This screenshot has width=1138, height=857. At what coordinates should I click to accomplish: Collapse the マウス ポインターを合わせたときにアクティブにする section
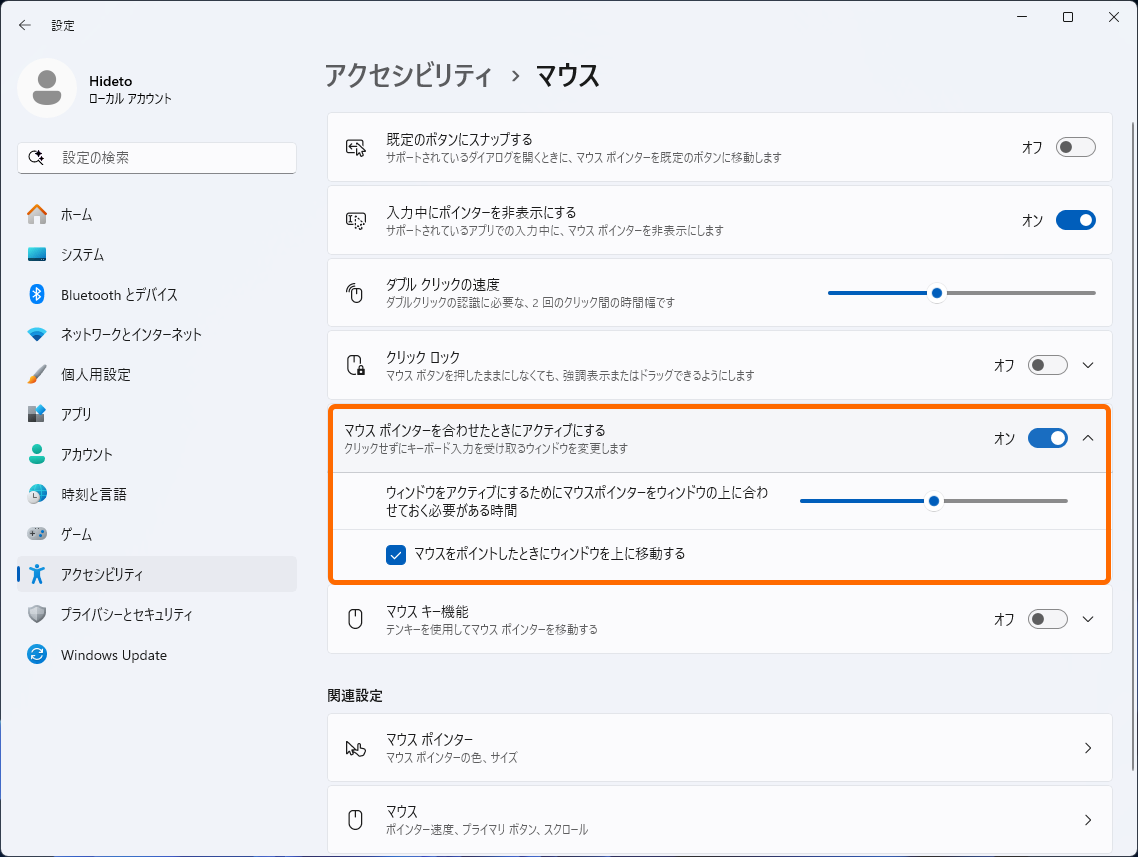(x=1088, y=438)
